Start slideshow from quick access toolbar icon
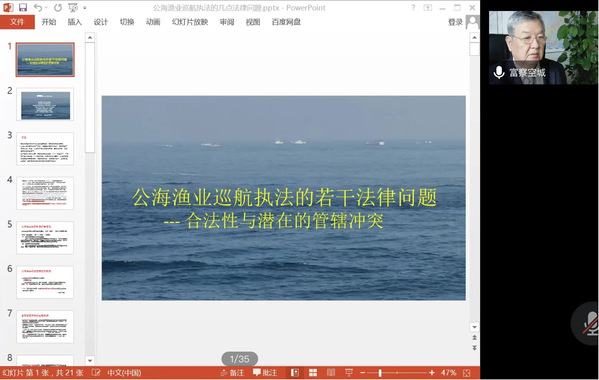599x380 pixels. [x=73, y=8]
